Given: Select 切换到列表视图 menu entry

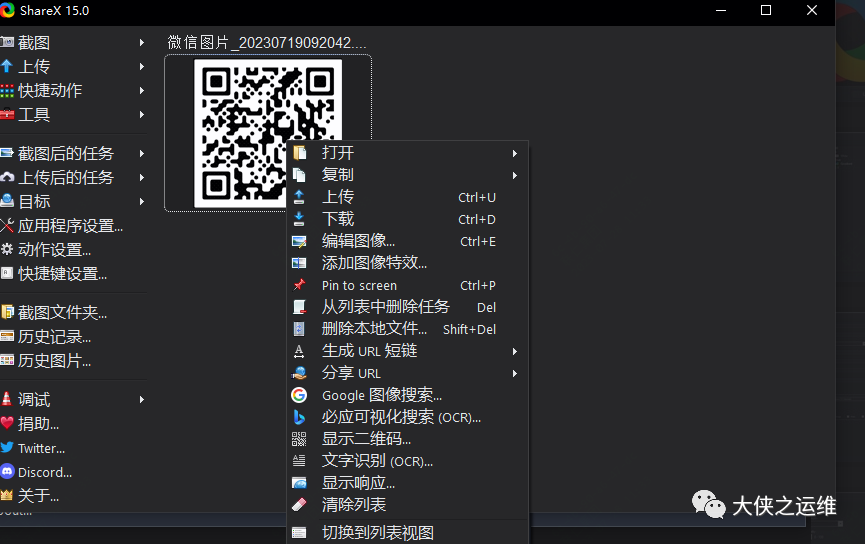Looking at the screenshot, I should click(408, 532).
